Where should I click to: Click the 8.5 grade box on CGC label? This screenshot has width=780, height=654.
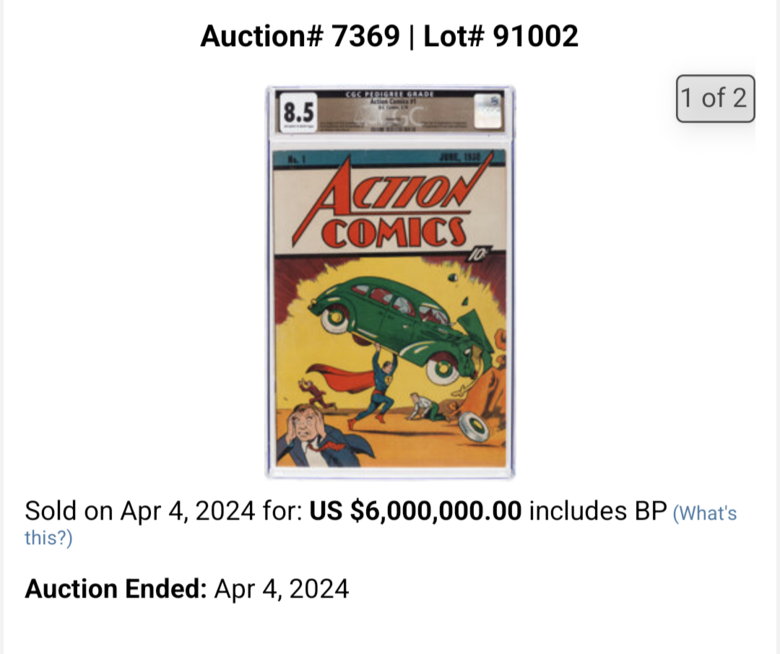298,112
